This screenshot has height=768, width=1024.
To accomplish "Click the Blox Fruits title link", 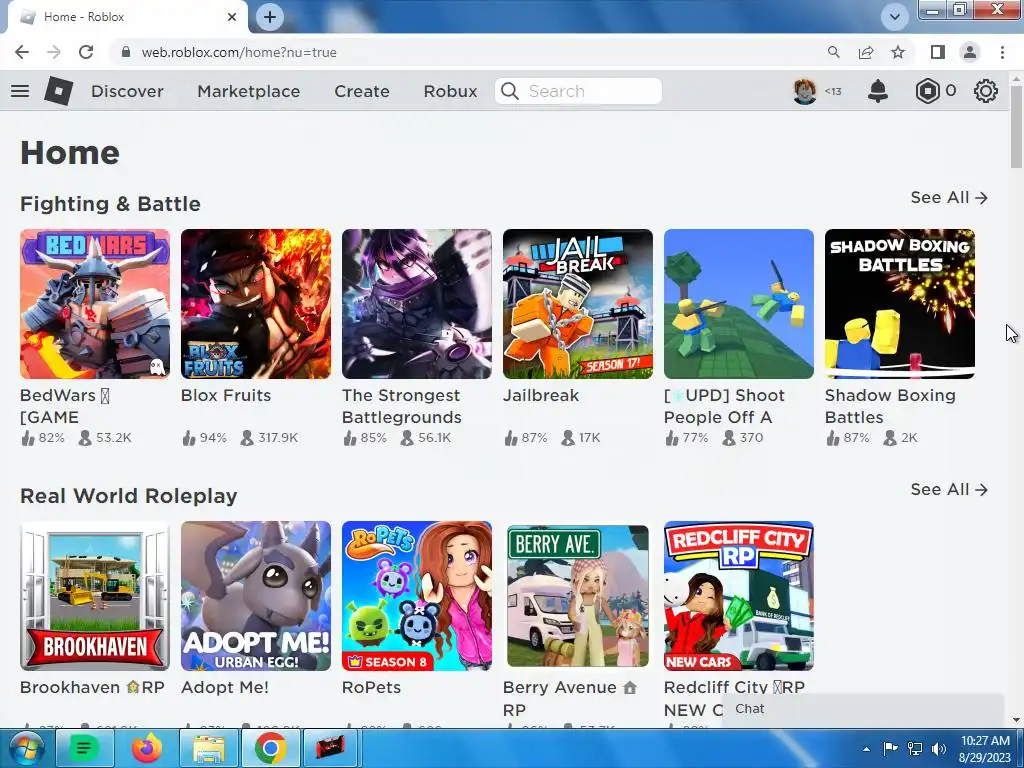I will point(226,395).
